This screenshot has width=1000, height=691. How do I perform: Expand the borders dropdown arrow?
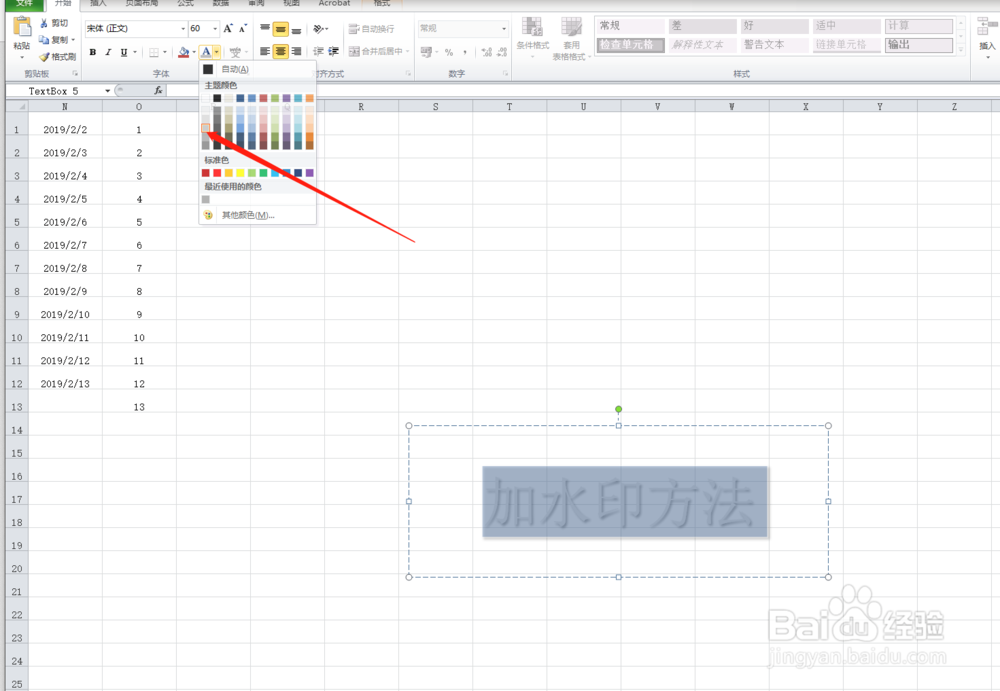pos(165,52)
